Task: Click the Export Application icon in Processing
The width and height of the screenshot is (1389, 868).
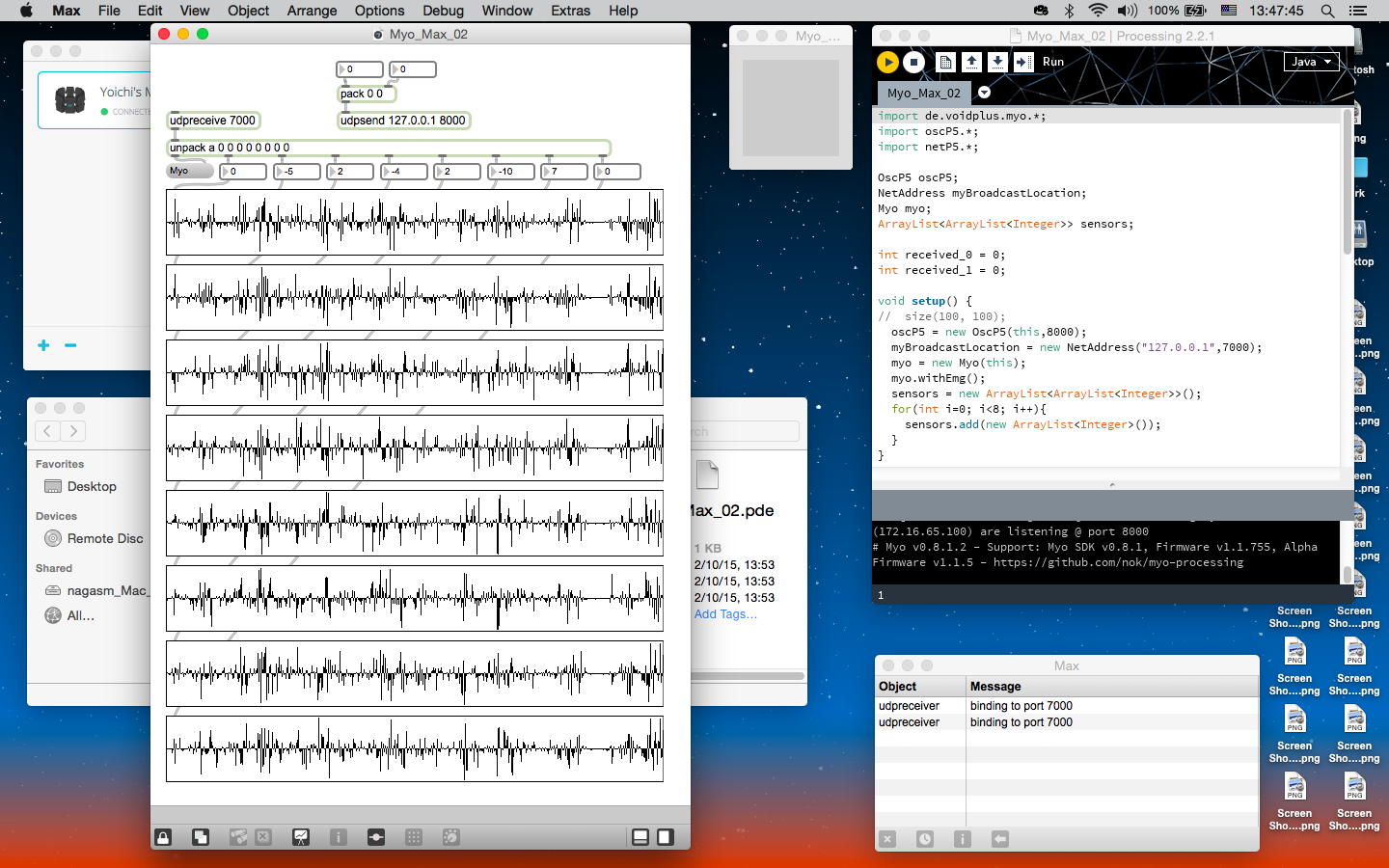Action: (x=1023, y=62)
